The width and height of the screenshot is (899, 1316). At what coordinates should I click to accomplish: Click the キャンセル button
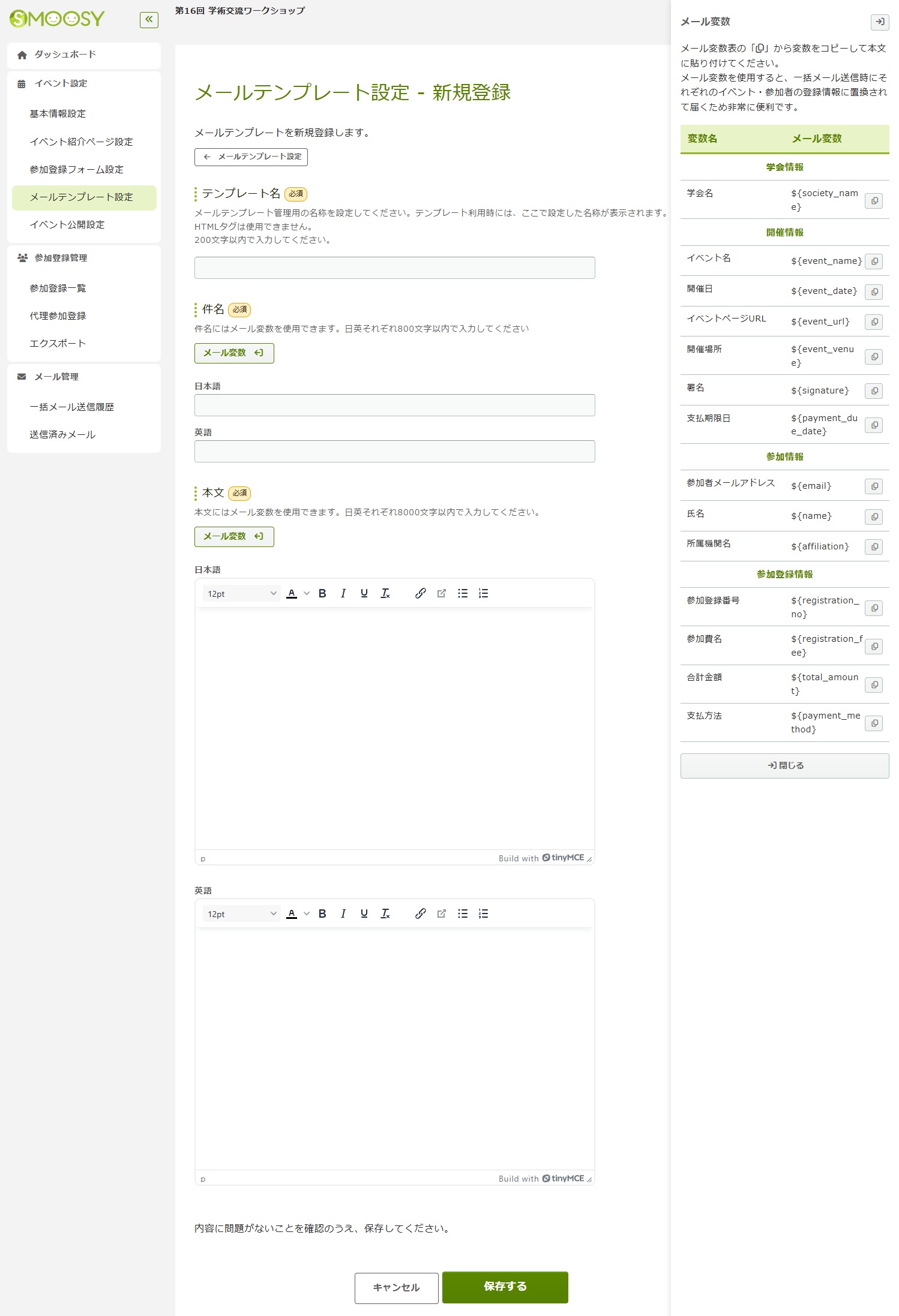(x=396, y=1288)
